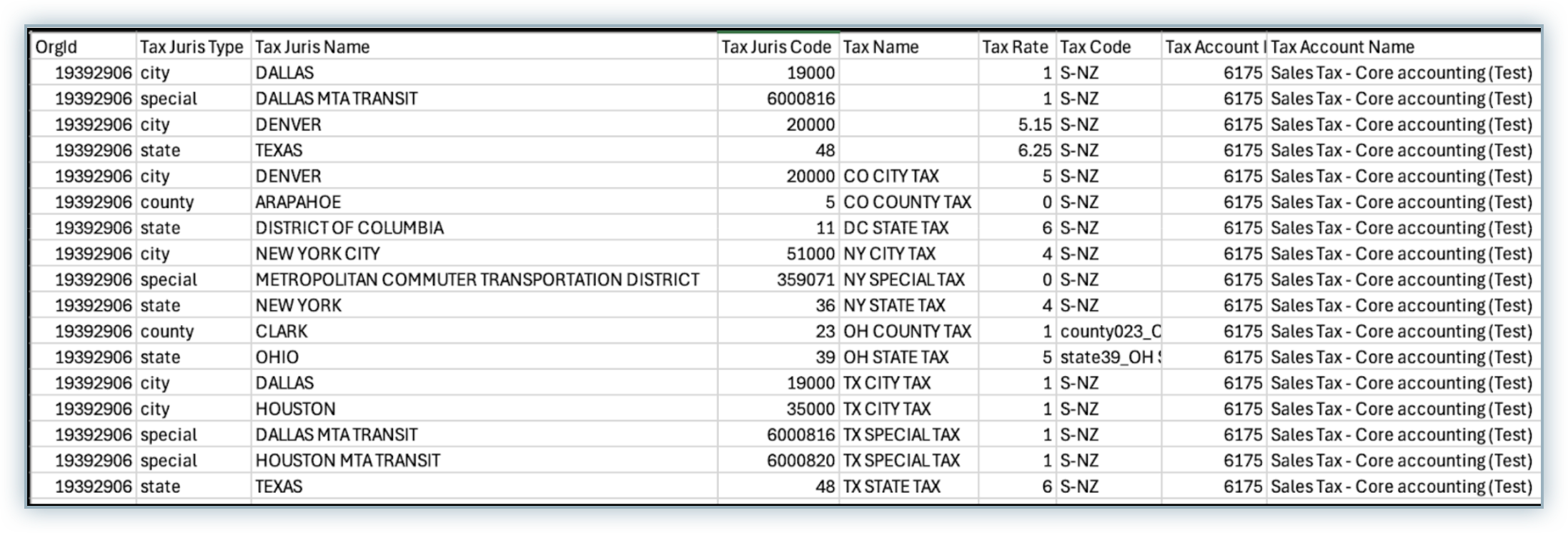
Task: Select the OrgId column header cell
Action: coord(82,47)
